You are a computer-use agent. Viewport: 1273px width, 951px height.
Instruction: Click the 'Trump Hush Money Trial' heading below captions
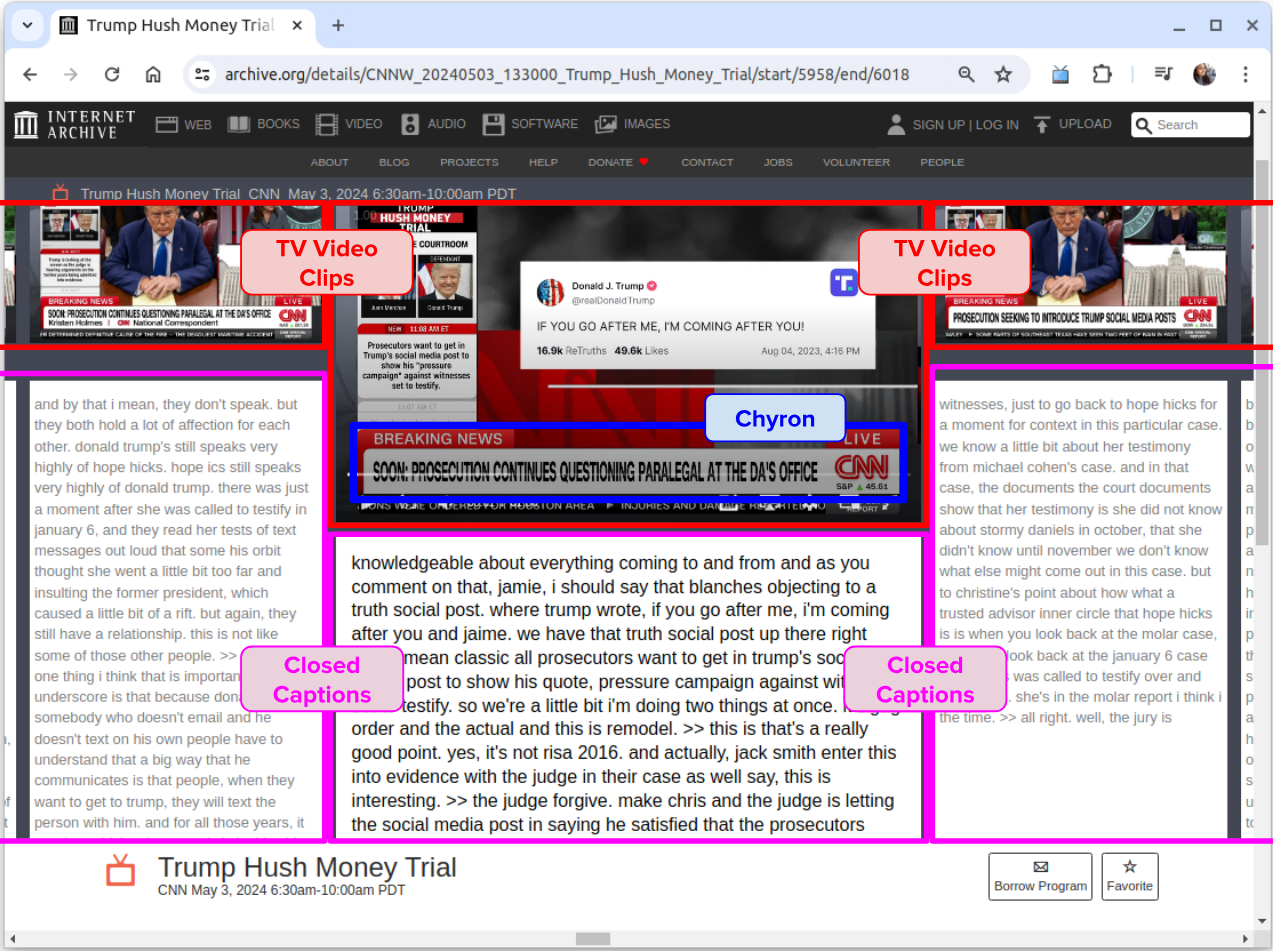[x=307, y=867]
